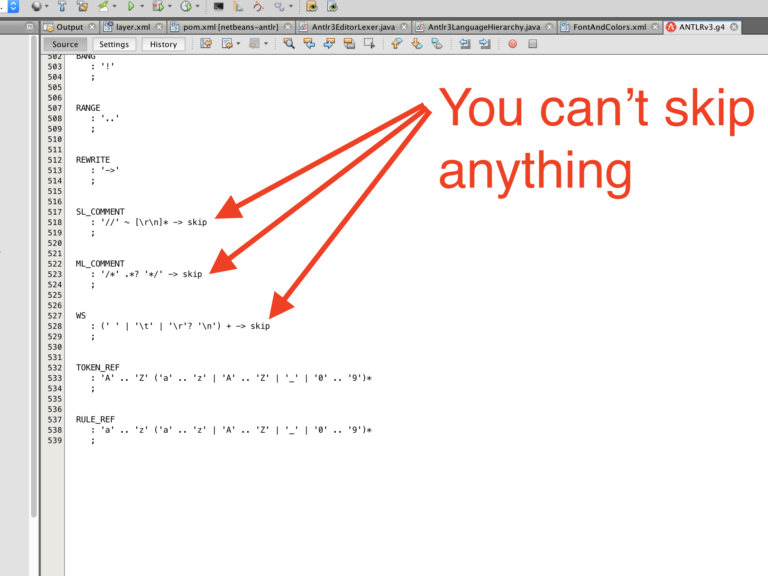The image size is (768, 576).
Task: Switch to the History view button
Action: (163, 44)
